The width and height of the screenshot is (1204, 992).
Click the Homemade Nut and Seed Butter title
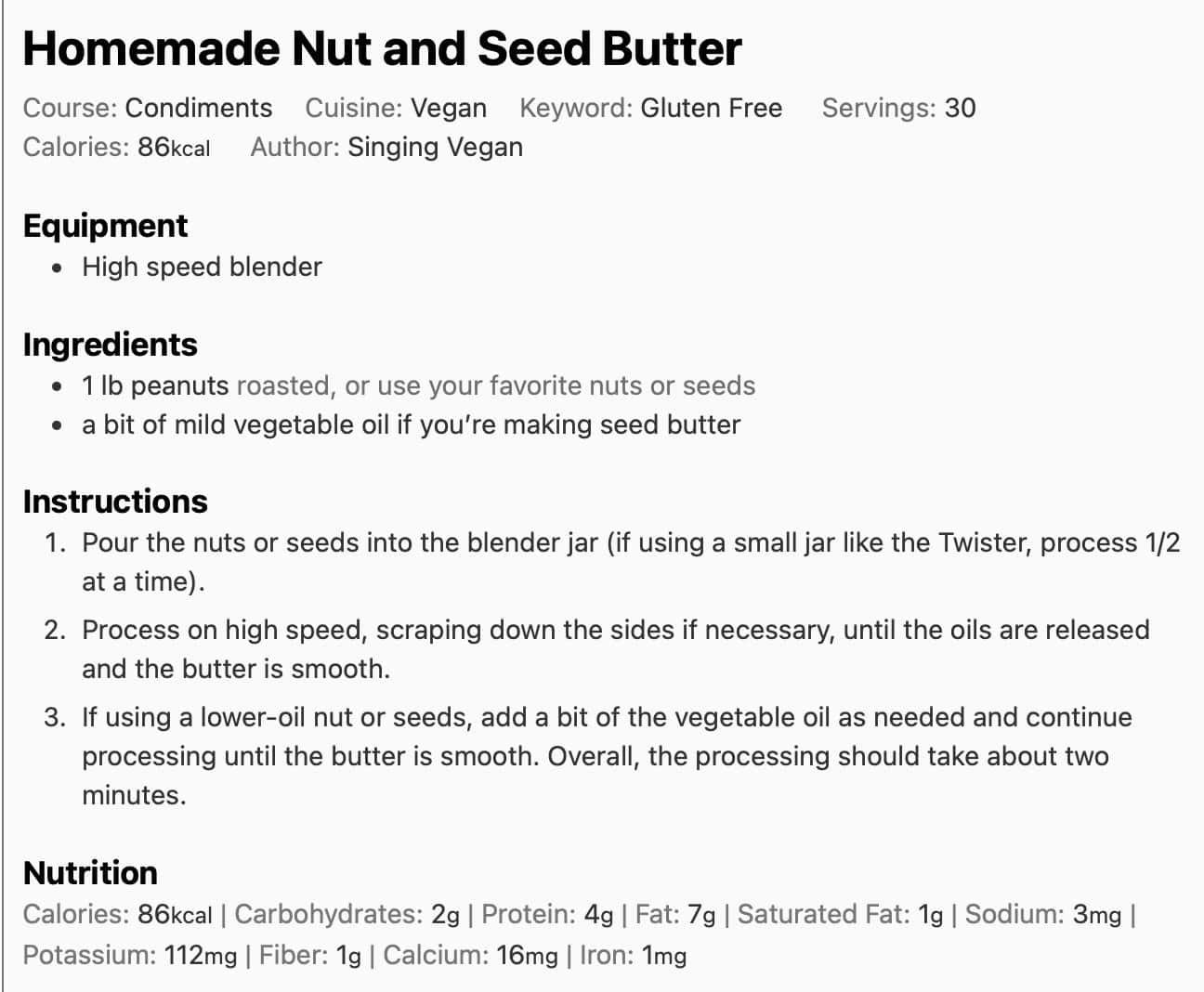tap(382, 49)
